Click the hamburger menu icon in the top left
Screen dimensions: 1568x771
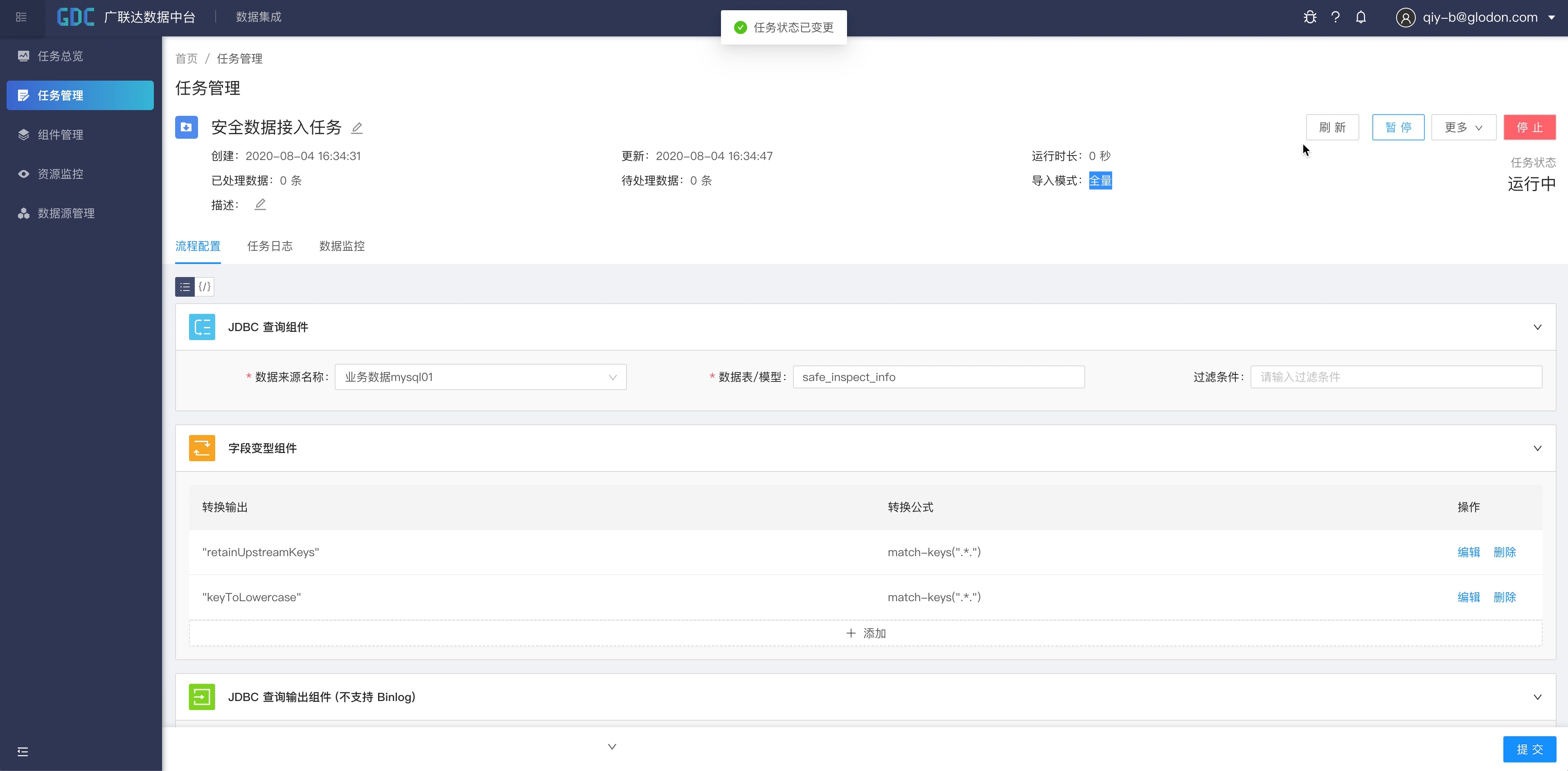pos(21,17)
